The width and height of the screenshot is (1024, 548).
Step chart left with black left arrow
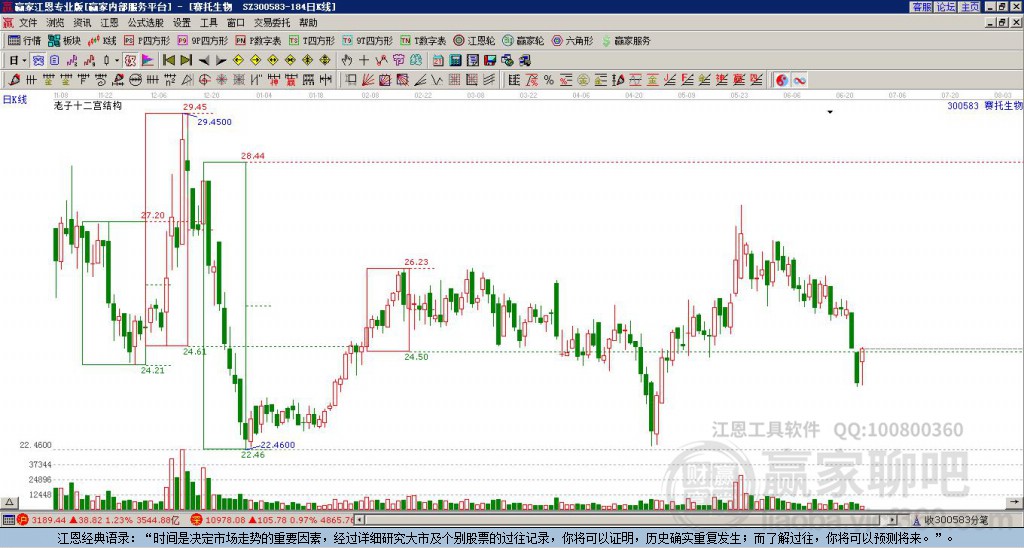coord(204,61)
